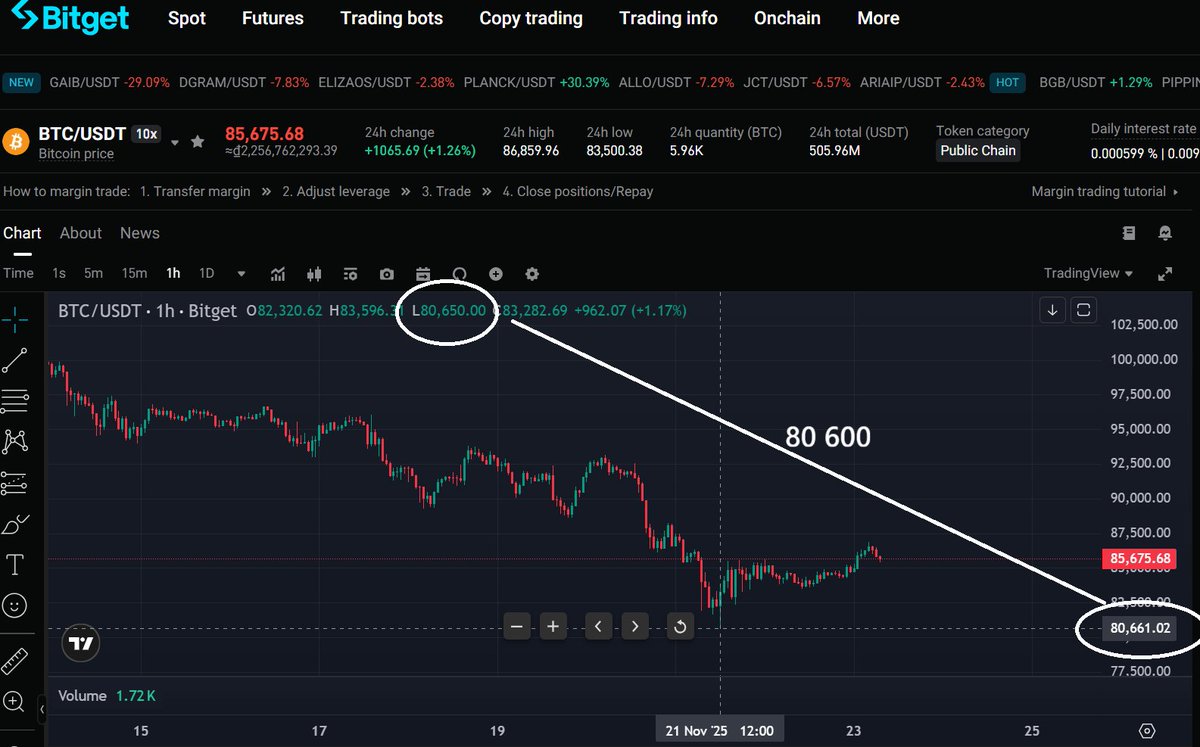Click the Public Chain category tag
Viewport: 1200px width, 747px height.
coord(978,151)
